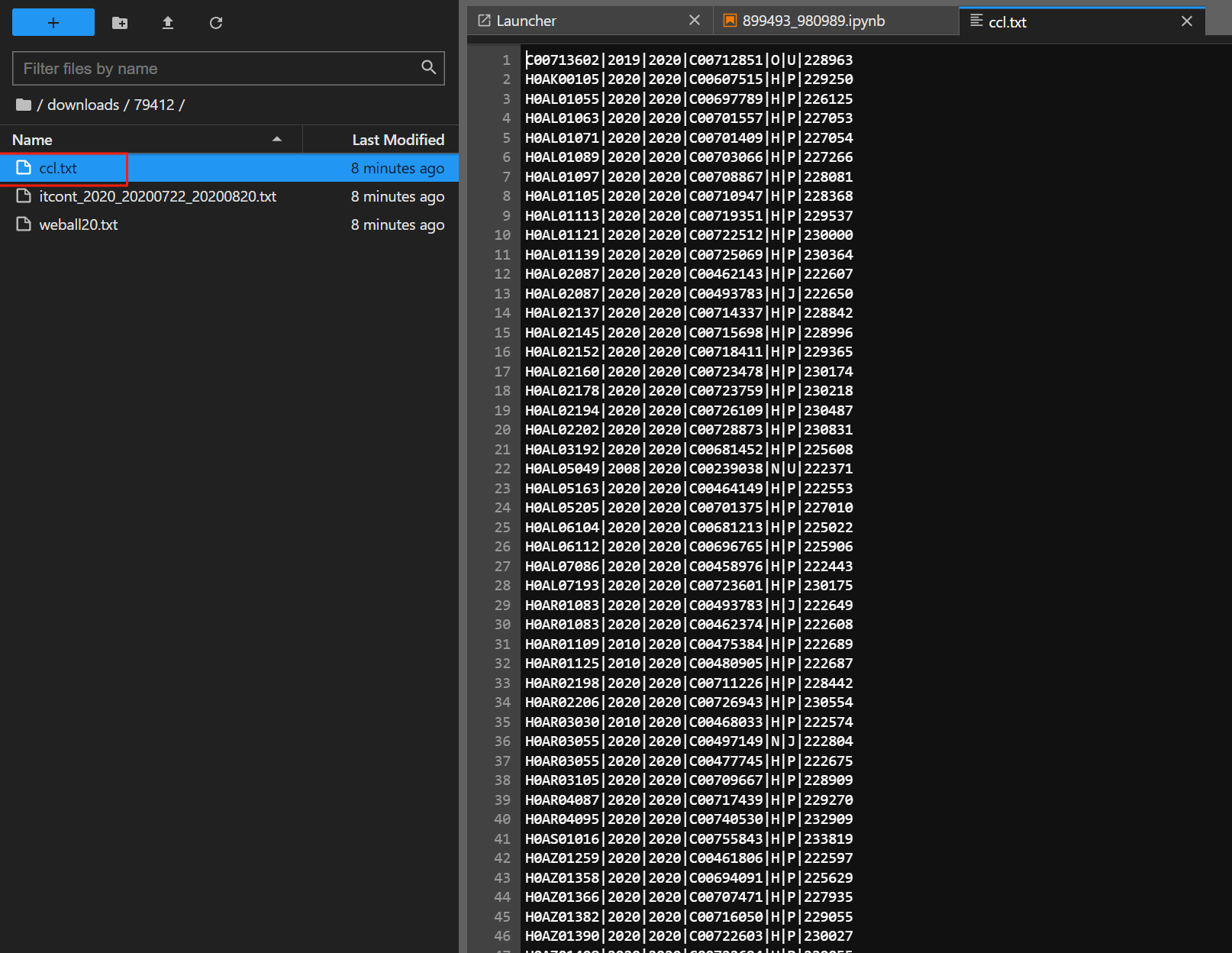Select ccl.txt in file browser

pyautogui.click(x=229, y=168)
